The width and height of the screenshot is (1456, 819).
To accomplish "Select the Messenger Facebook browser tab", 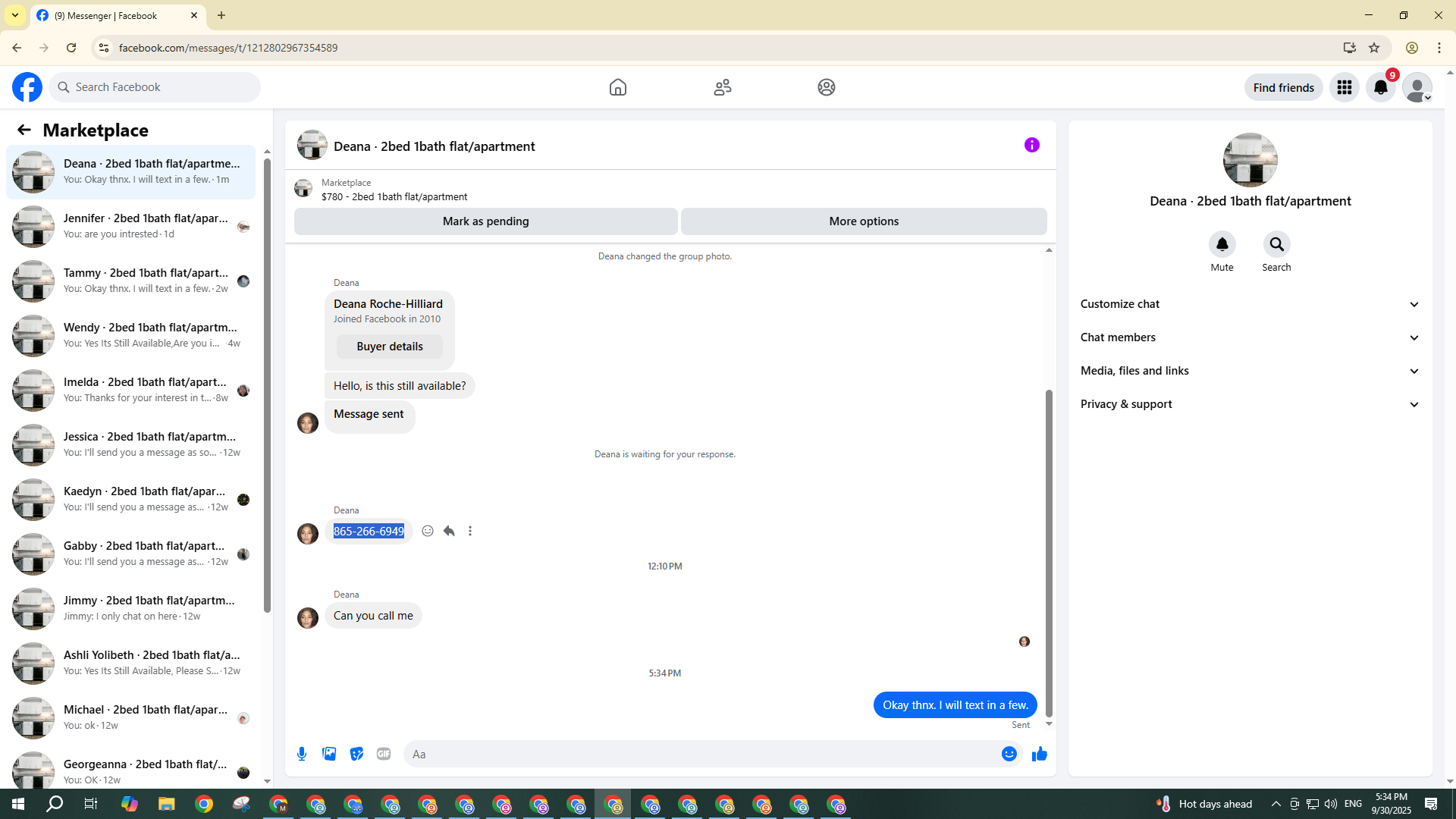I will 118,15.
